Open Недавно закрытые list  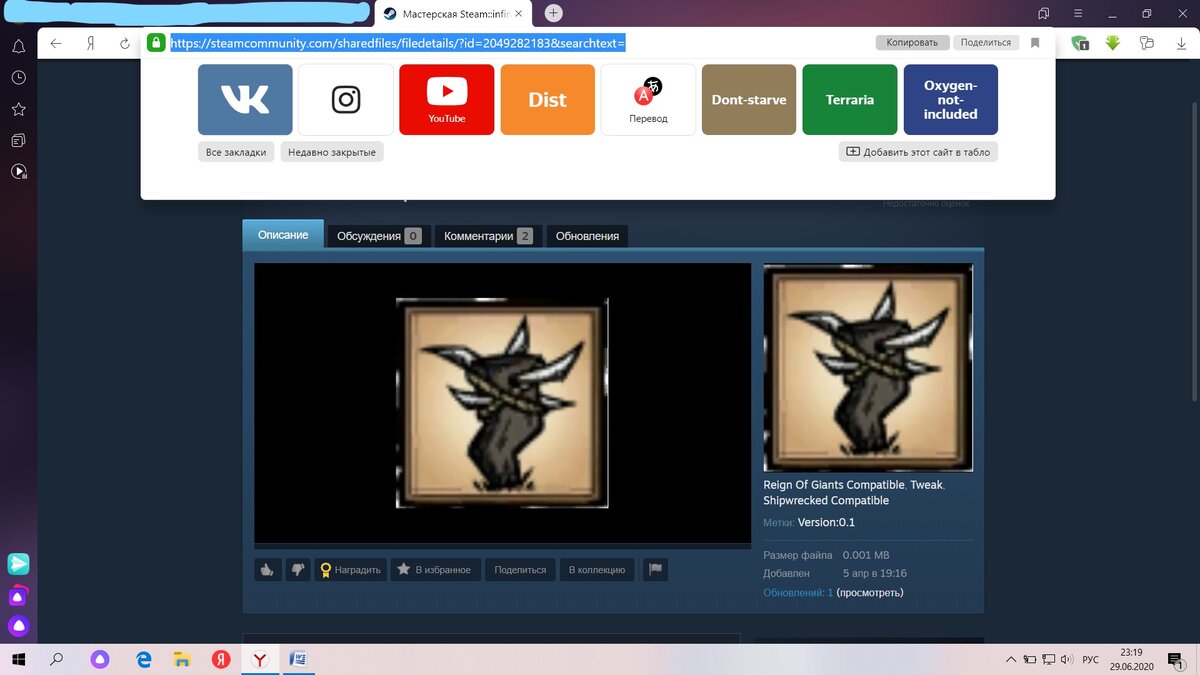(333, 152)
